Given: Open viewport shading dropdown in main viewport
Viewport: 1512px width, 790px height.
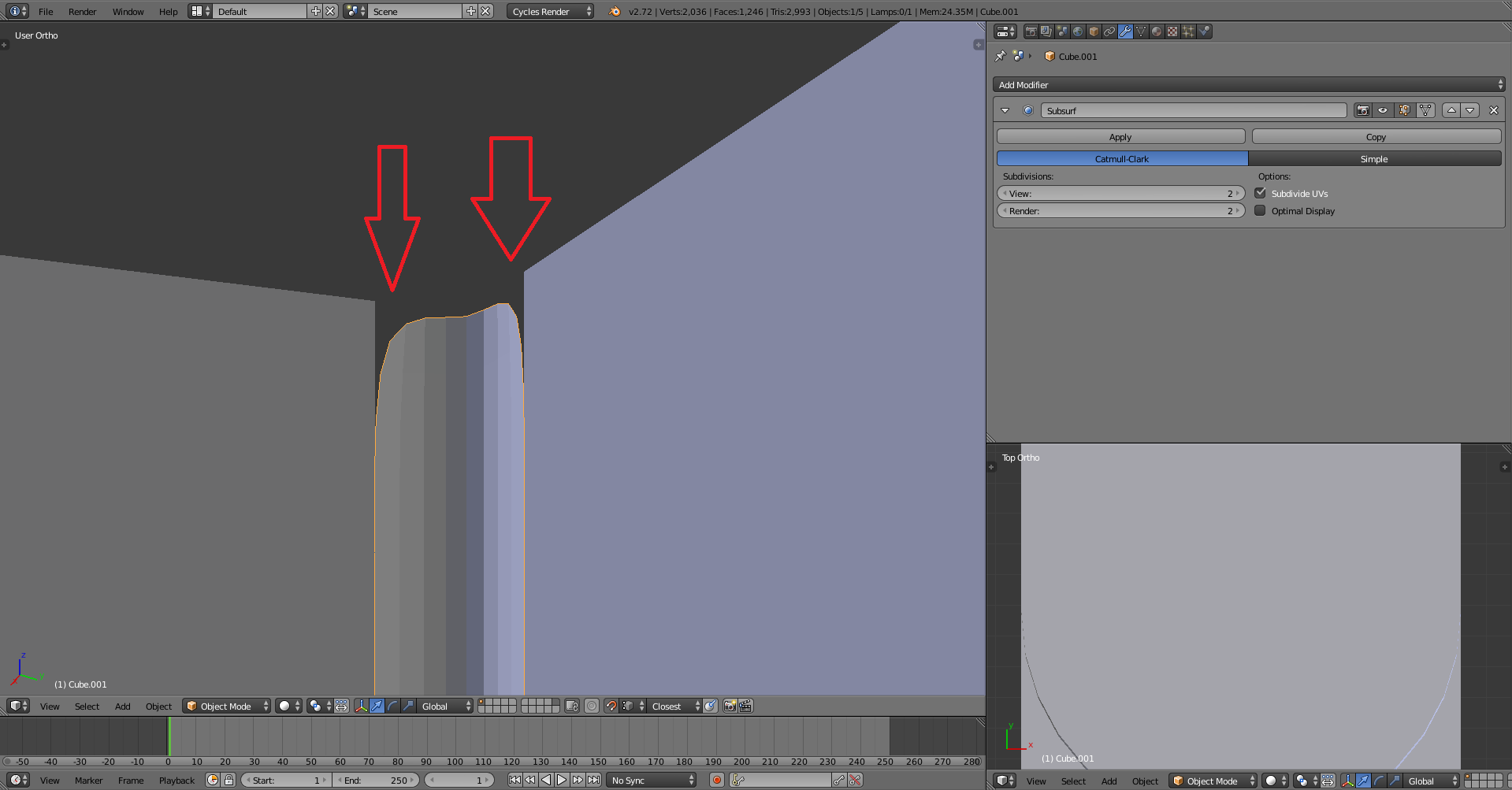Looking at the screenshot, I should pyautogui.click(x=288, y=706).
